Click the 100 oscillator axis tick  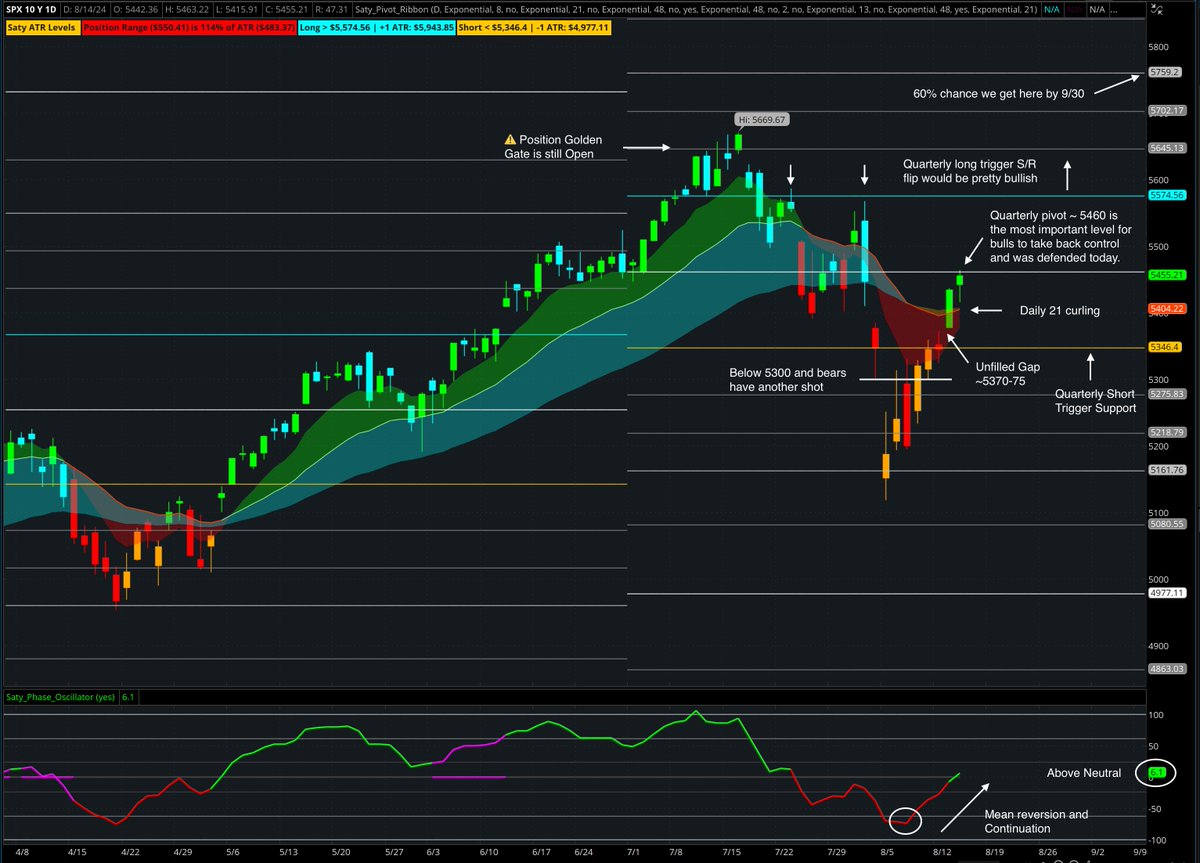pyautogui.click(x=1157, y=715)
